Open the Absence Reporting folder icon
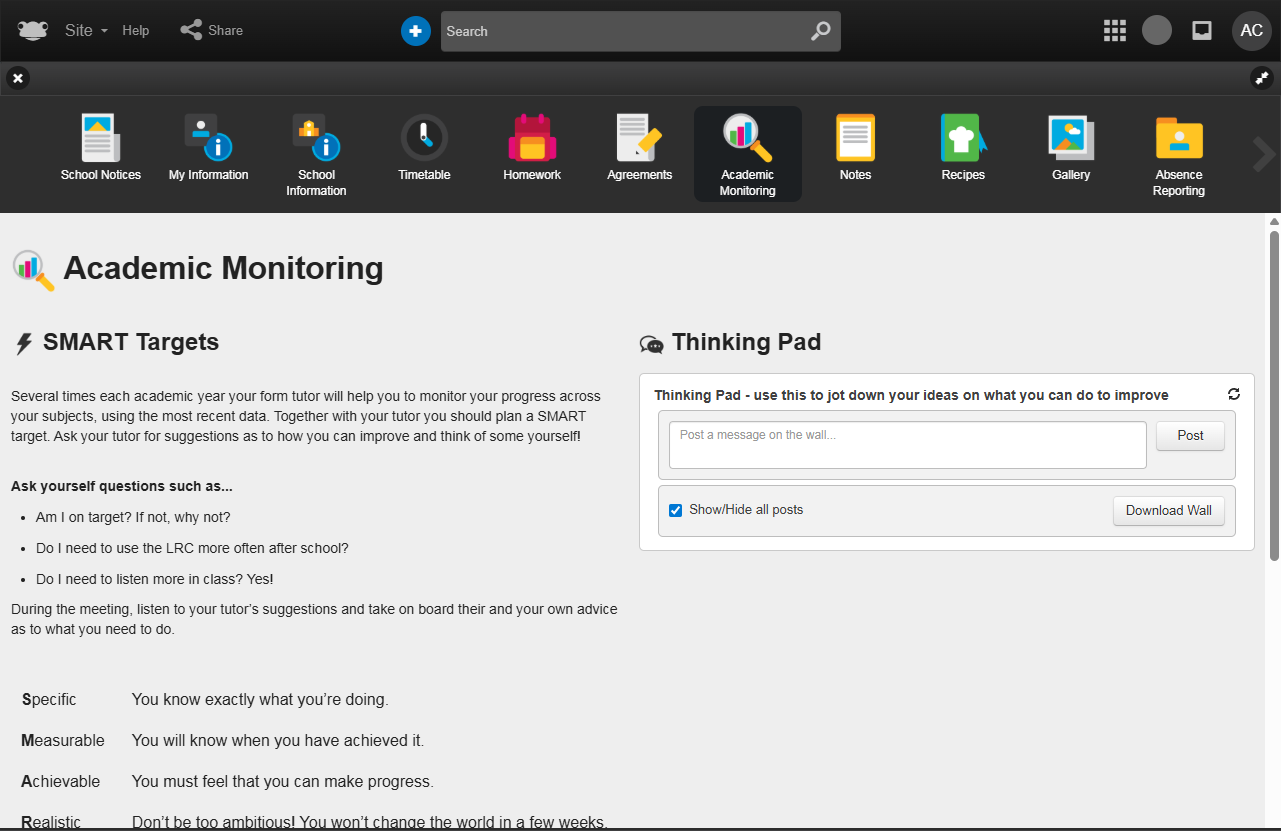 [1178, 139]
